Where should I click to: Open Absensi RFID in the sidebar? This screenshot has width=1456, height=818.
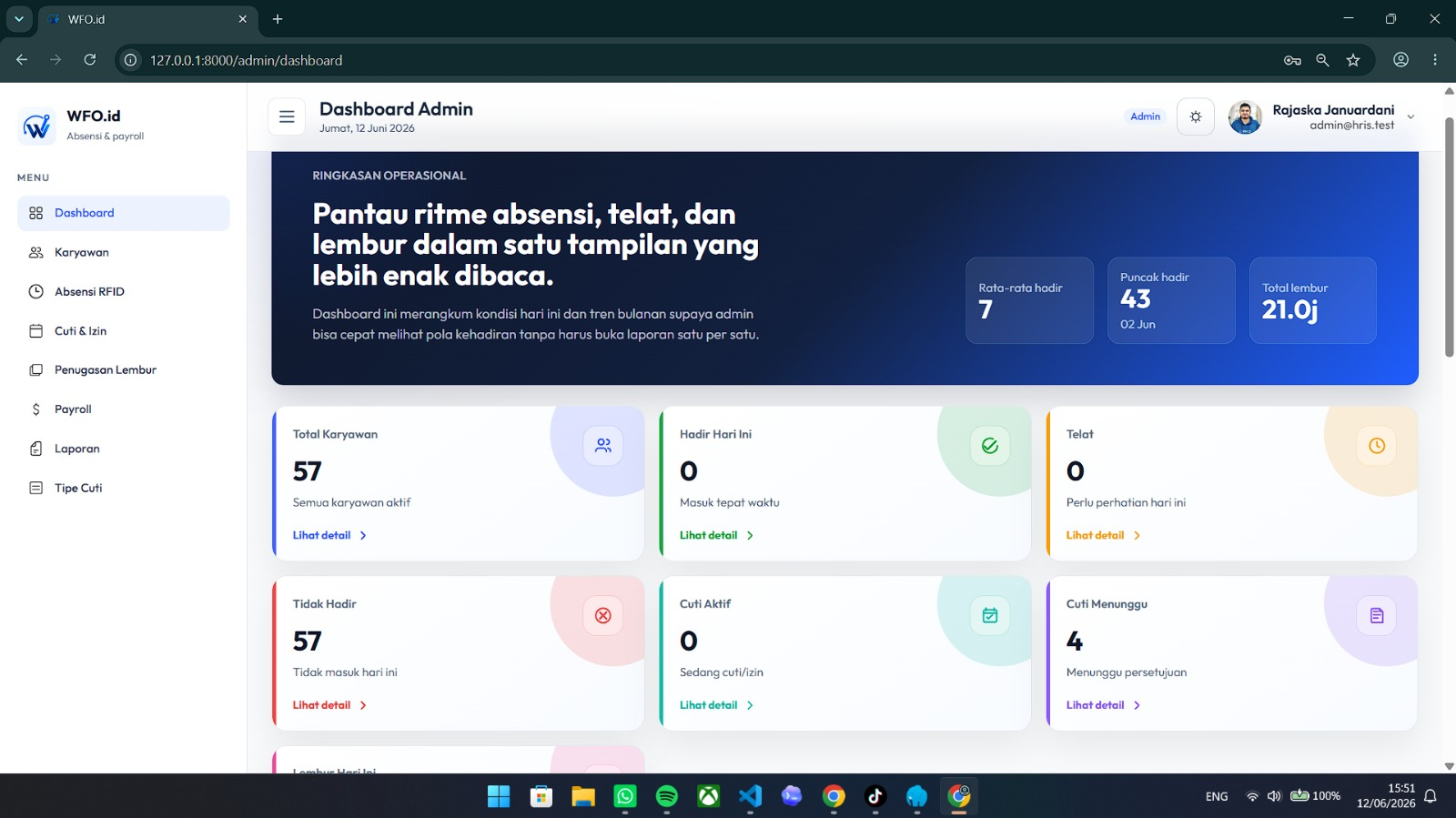tap(124, 291)
